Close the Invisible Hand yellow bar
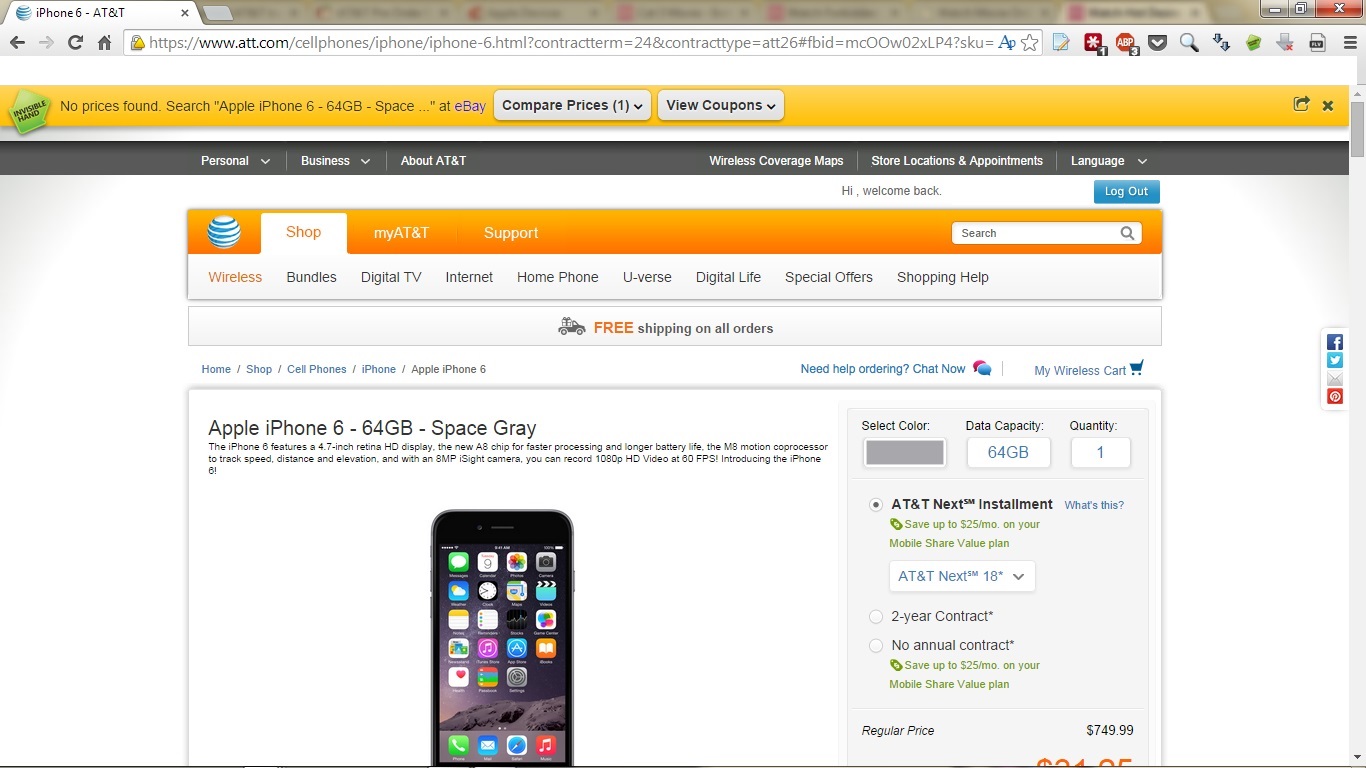The height and width of the screenshot is (768, 1366). pos(1328,105)
